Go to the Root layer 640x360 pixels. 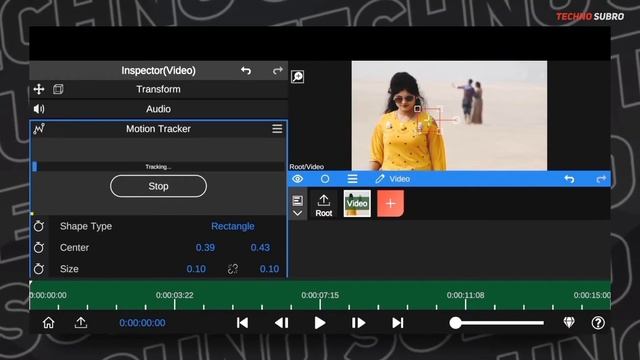point(324,204)
